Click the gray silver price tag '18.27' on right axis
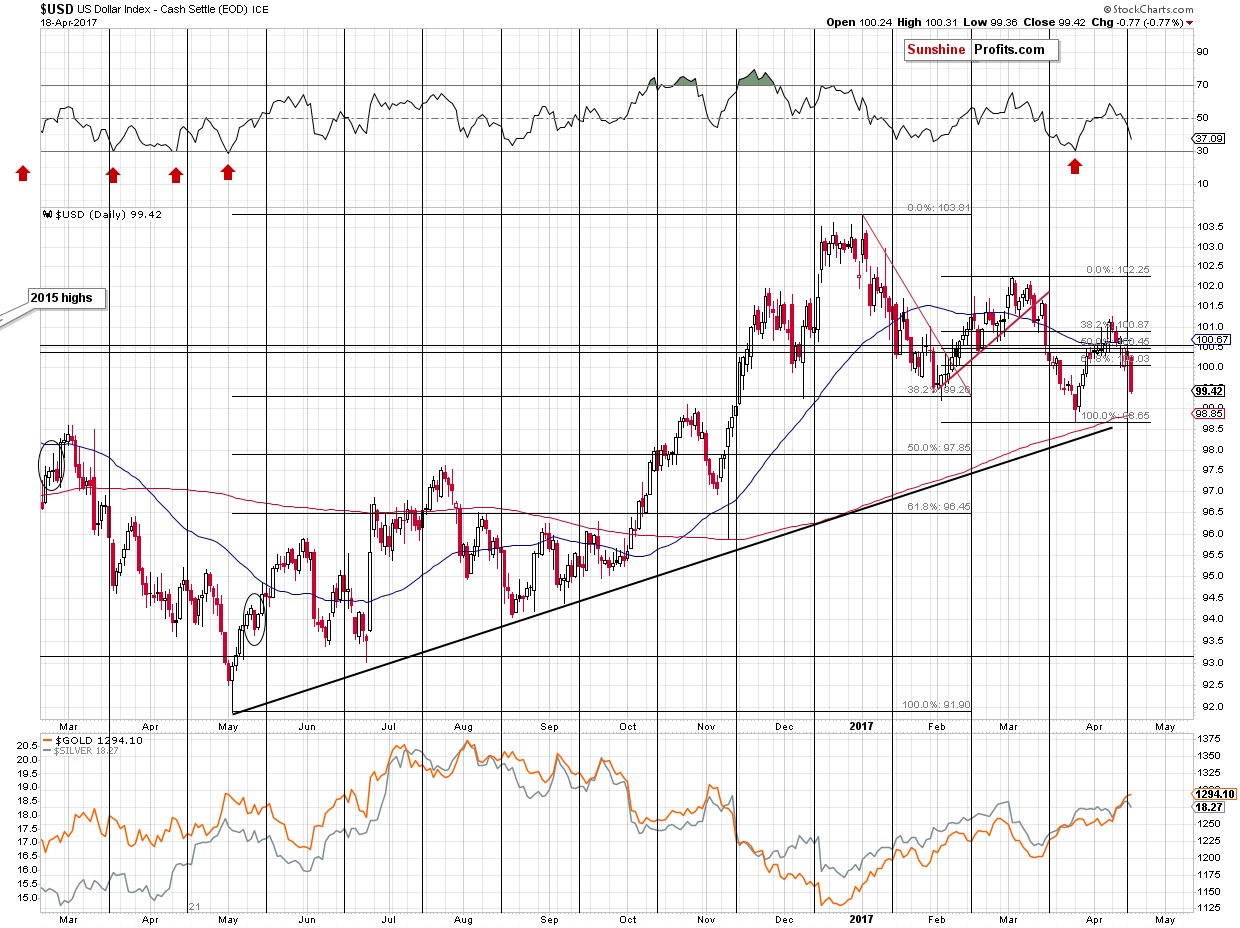Screen dimensions: 1240x928 [1209, 806]
